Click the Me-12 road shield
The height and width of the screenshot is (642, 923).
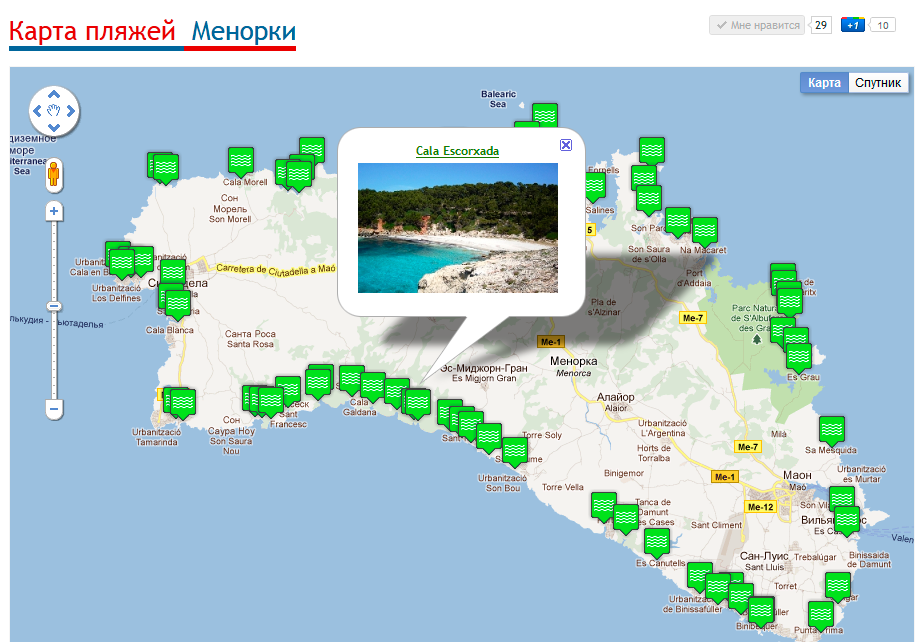click(x=761, y=507)
